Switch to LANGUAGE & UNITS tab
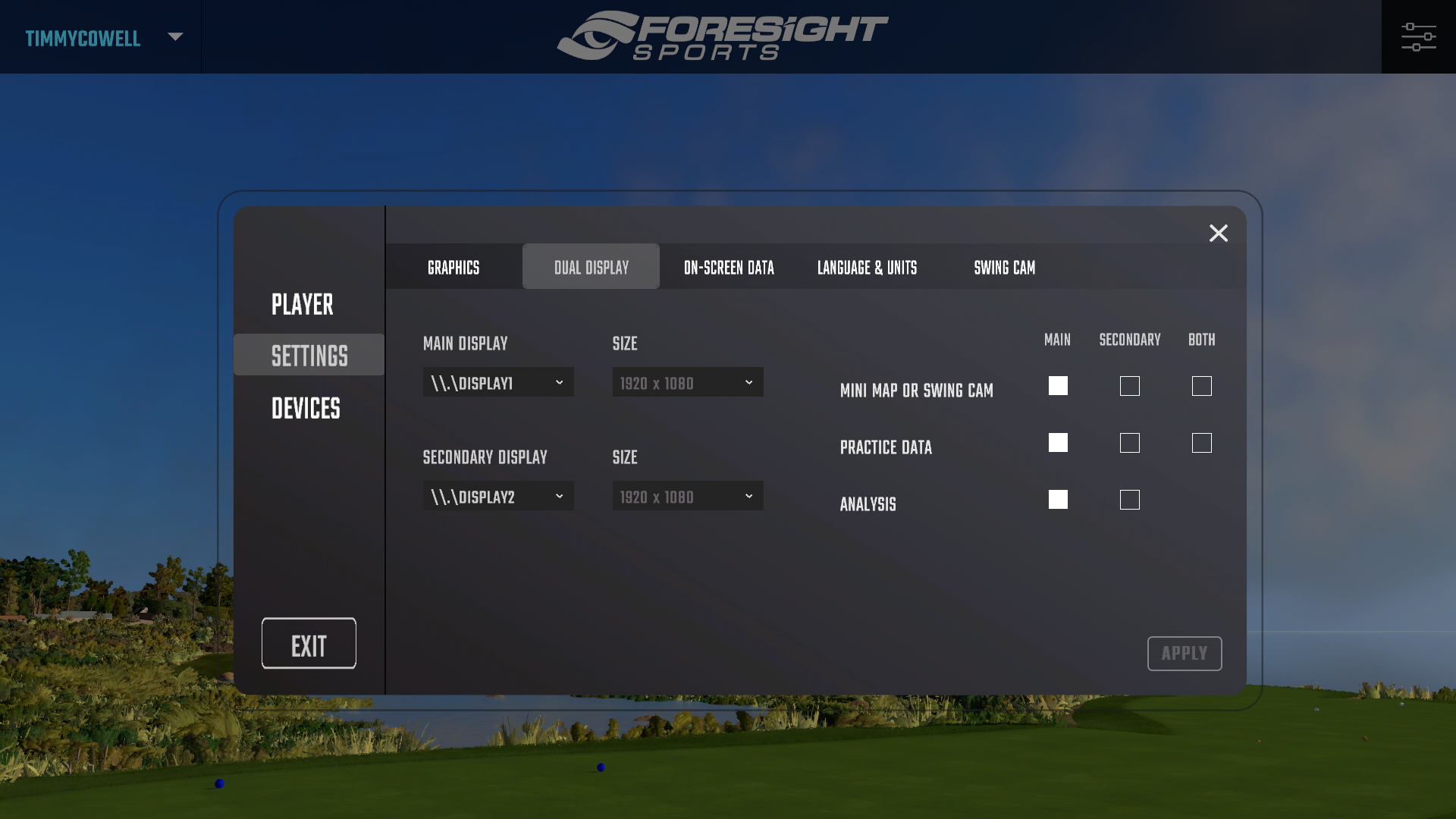This screenshot has width=1456, height=819. [x=867, y=266]
